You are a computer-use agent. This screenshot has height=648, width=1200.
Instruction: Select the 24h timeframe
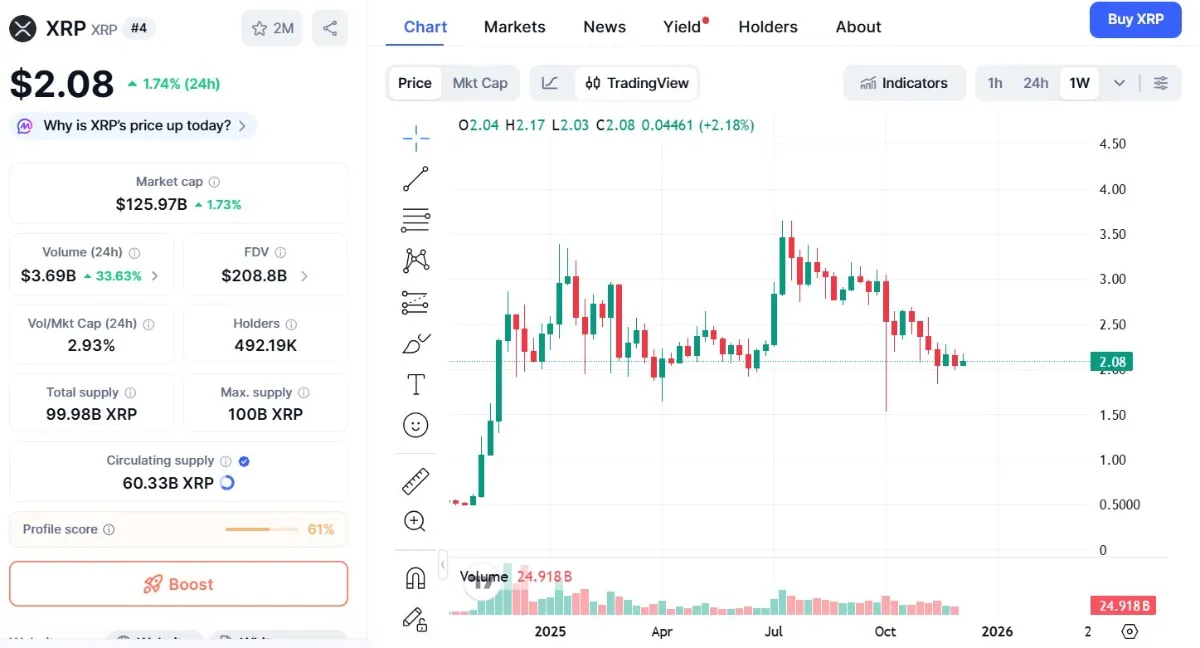point(1036,83)
